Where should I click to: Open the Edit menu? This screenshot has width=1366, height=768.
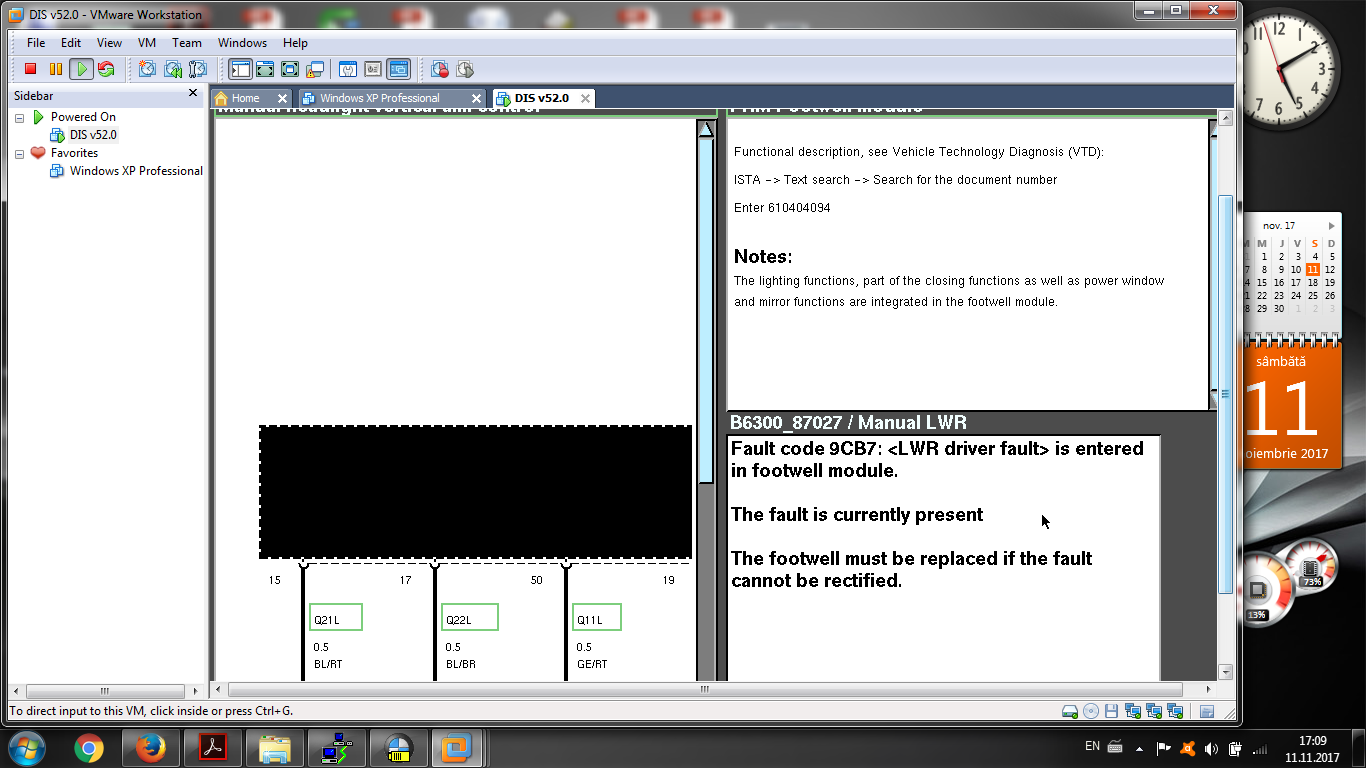71,43
